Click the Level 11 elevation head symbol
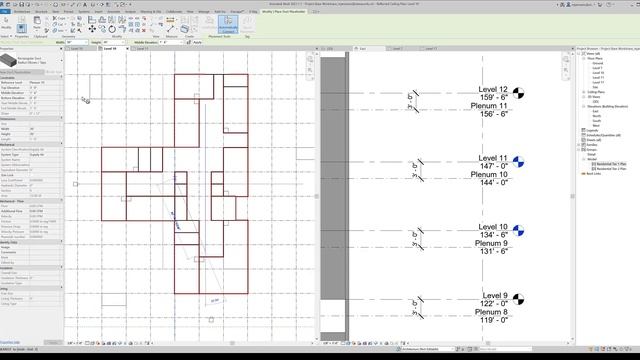Viewport: 640px width, 360px height. coord(518,162)
